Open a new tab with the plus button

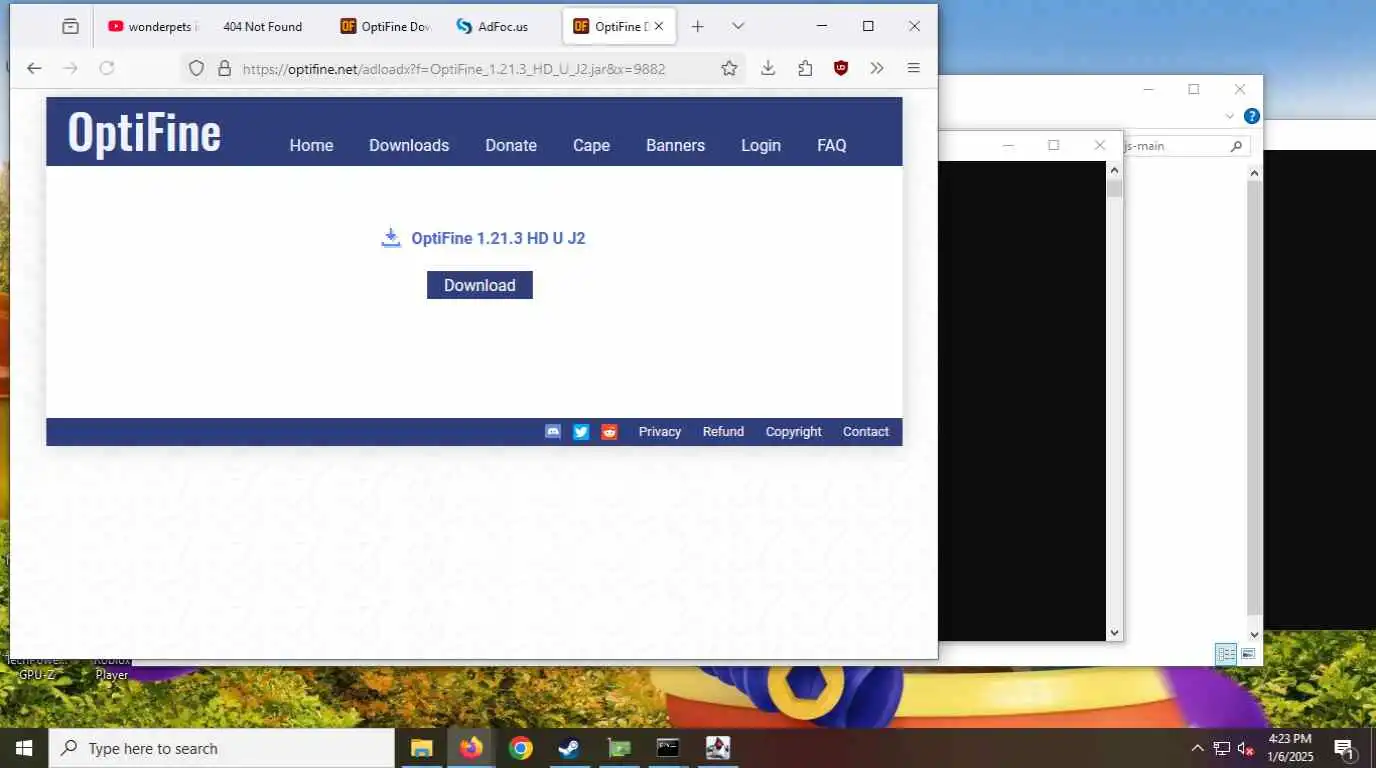tap(698, 27)
